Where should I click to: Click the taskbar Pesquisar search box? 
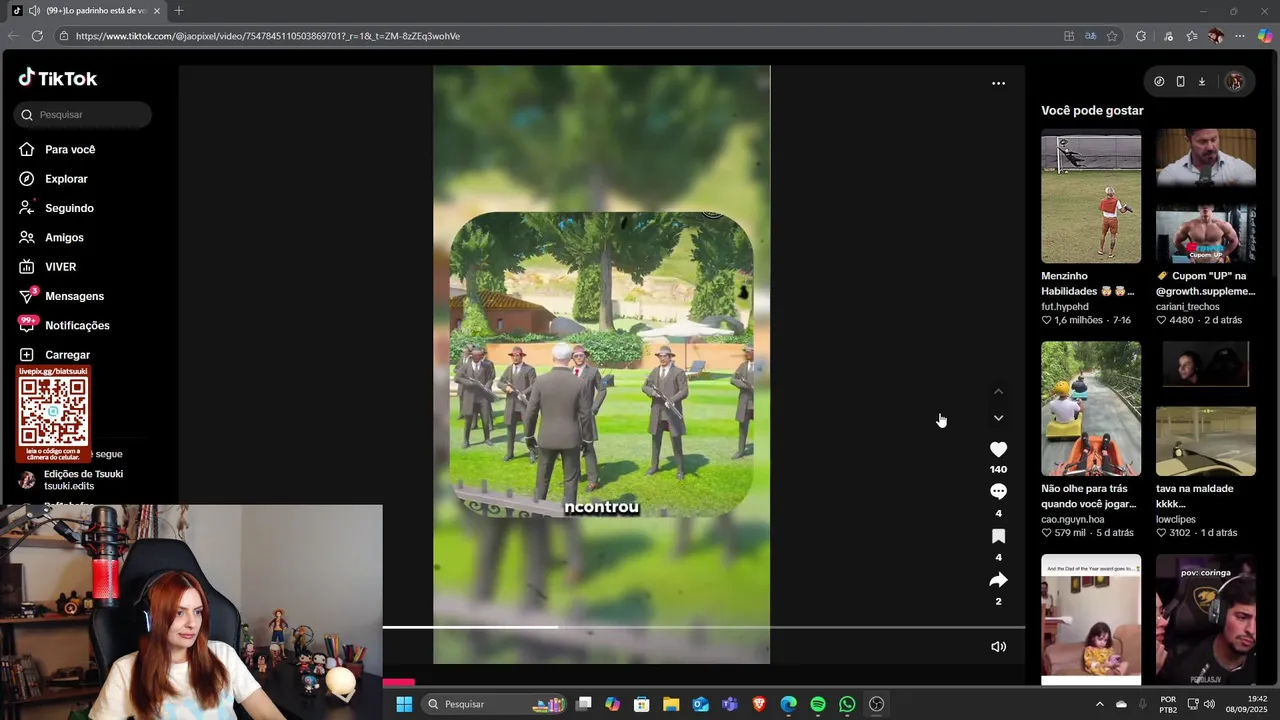pos(494,704)
